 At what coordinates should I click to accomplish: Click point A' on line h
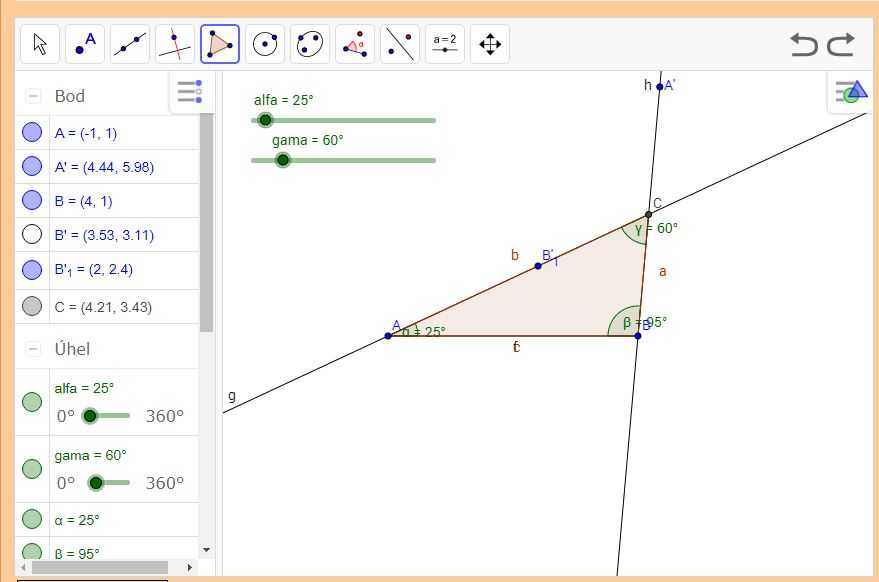point(659,87)
